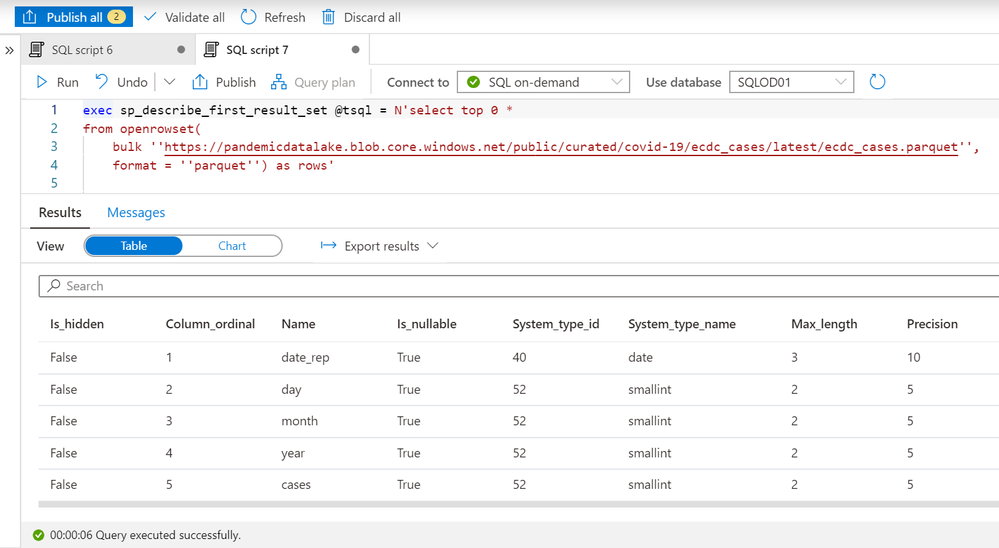Switch to the Messages tab
This screenshot has height=548, width=999.
click(x=136, y=212)
